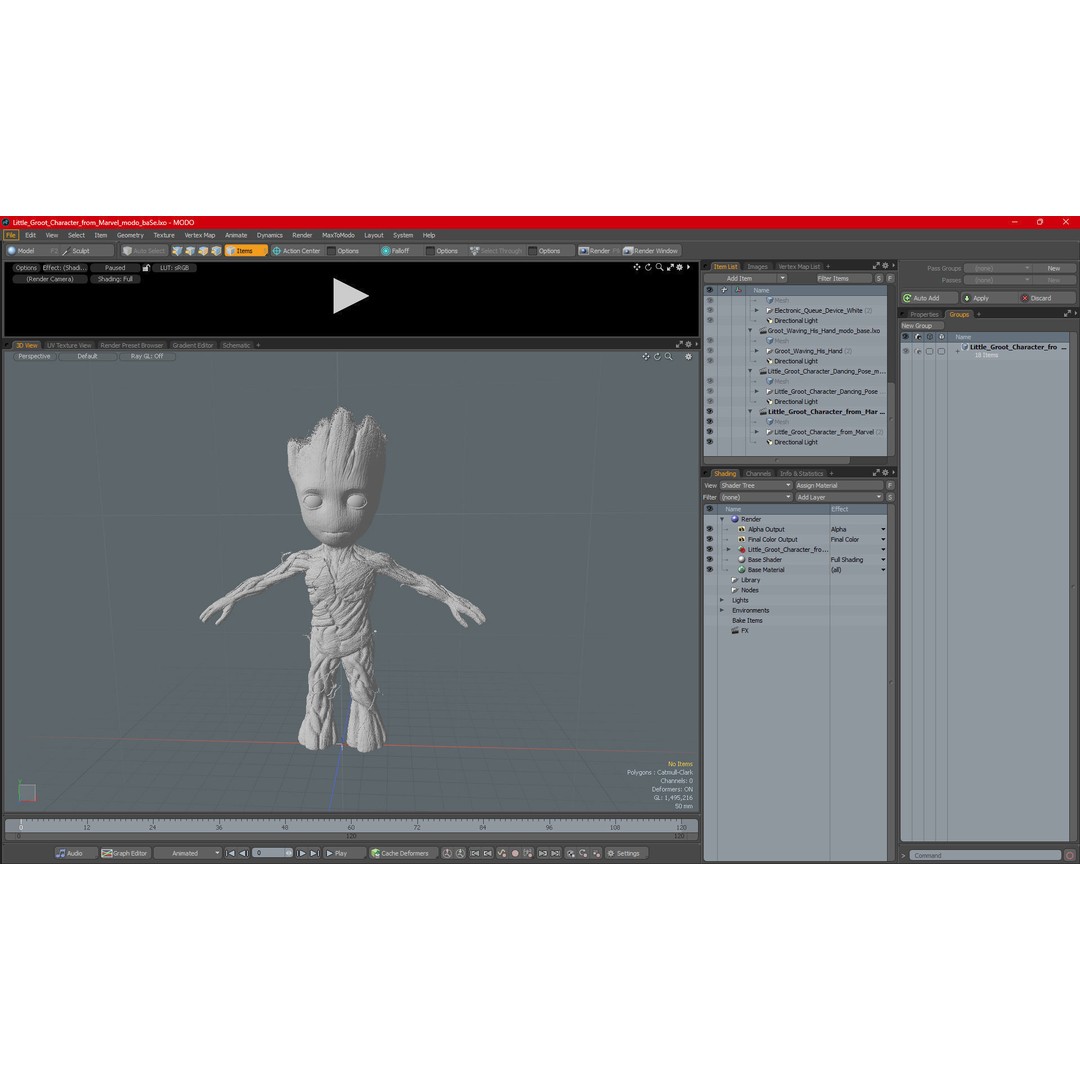Open Item List panel gear icon

click(885, 266)
